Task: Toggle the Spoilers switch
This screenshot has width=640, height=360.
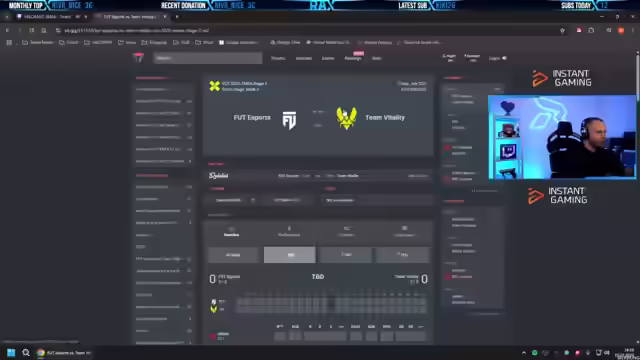Action: point(472,58)
